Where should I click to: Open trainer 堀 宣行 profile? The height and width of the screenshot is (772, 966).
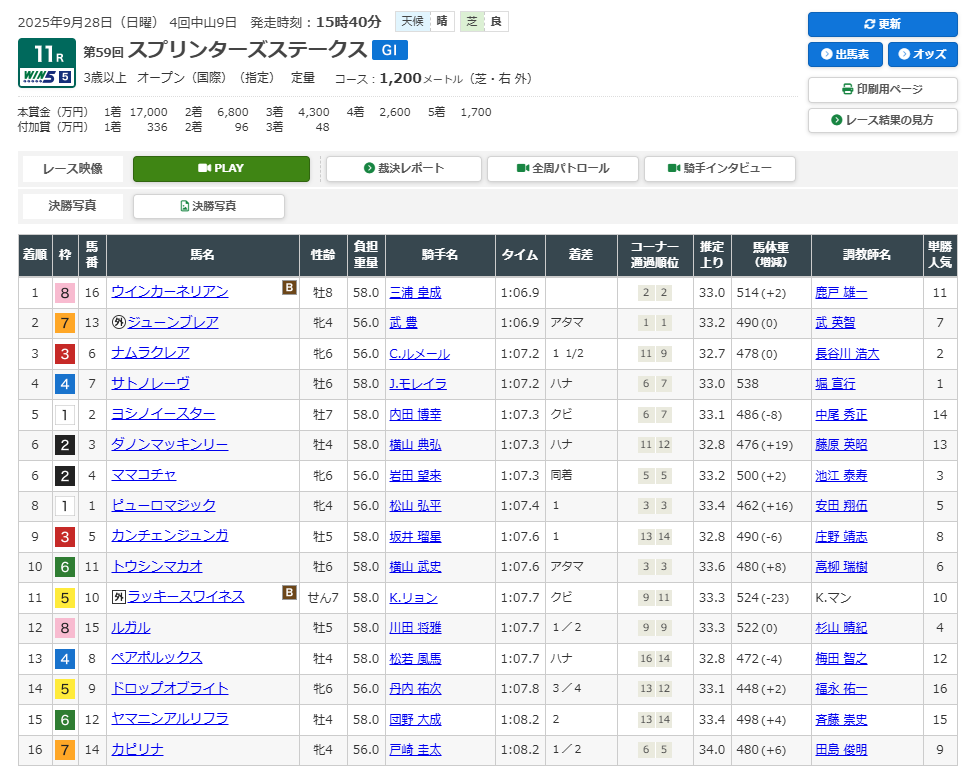click(835, 383)
